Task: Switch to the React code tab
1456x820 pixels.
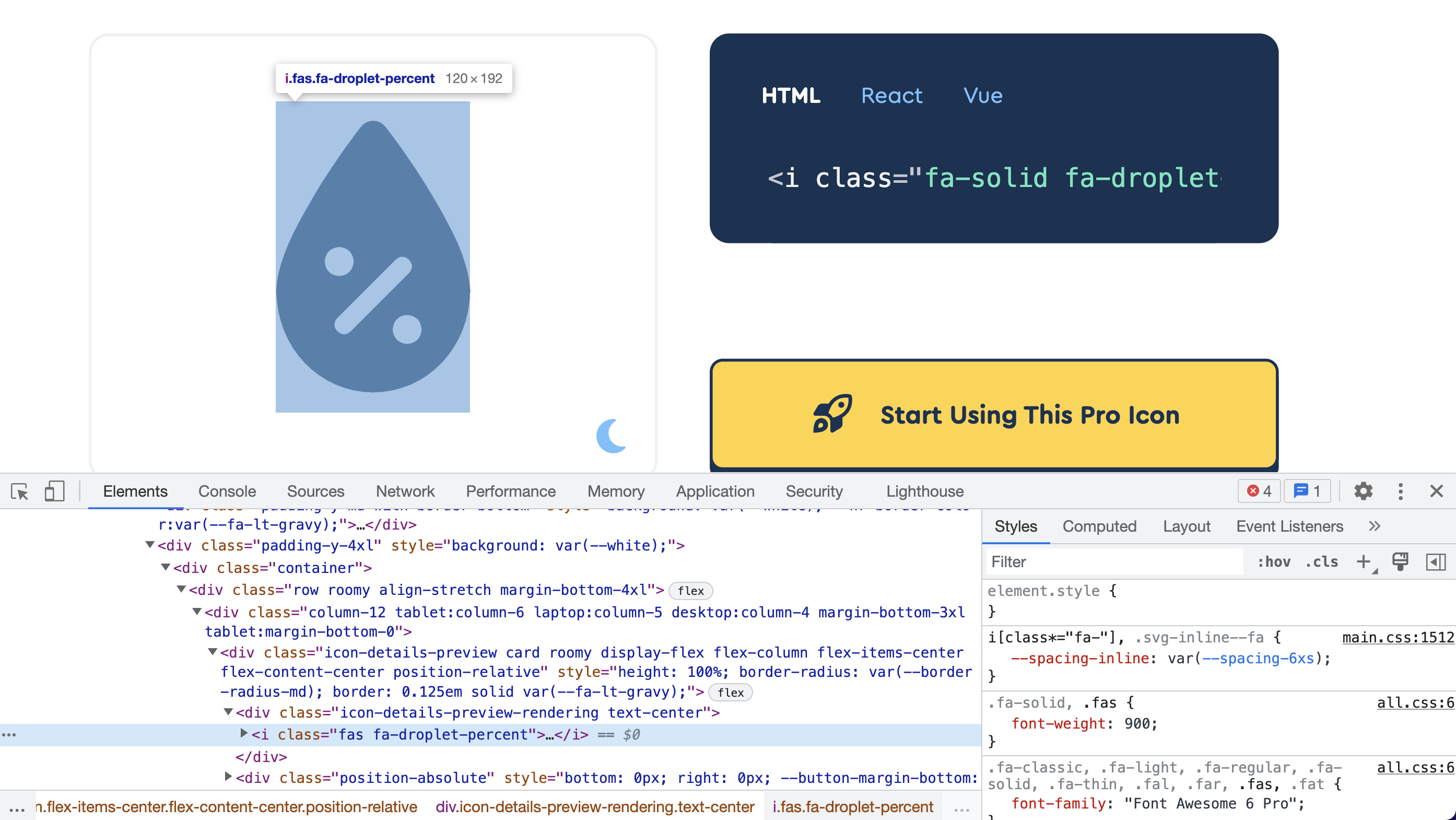Action: pyautogui.click(x=891, y=95)
